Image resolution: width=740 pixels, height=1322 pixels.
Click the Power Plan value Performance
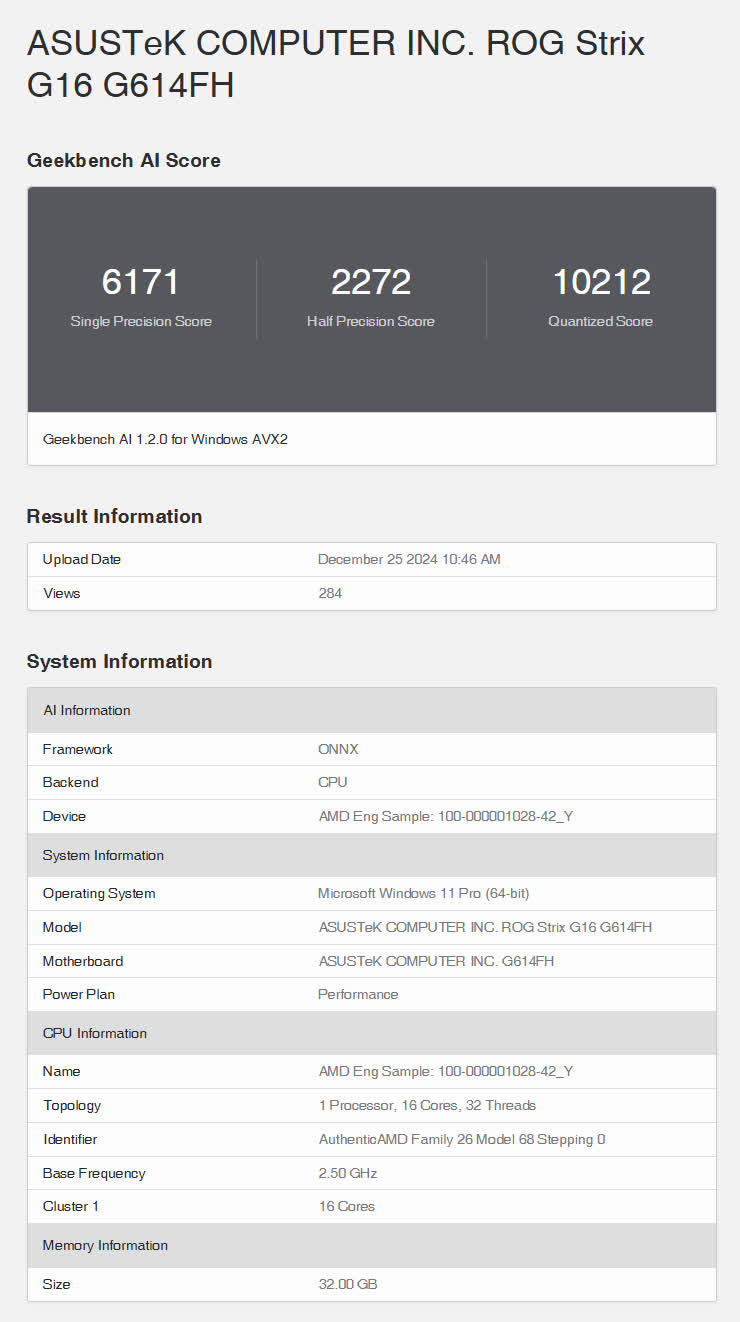[x=358, y=994]
